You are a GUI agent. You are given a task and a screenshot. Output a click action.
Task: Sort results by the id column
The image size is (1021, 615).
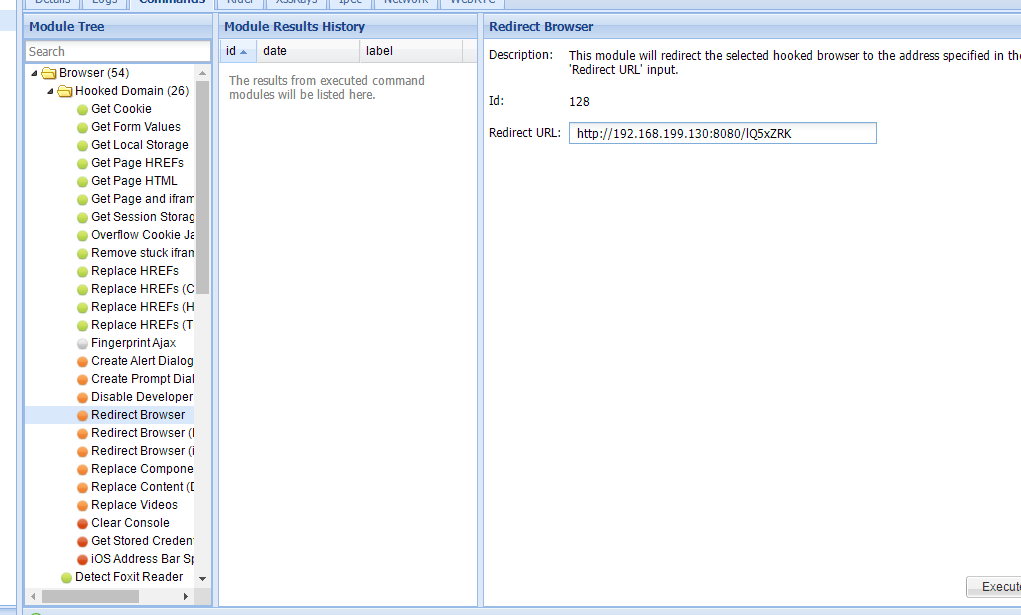pos(238,51)
